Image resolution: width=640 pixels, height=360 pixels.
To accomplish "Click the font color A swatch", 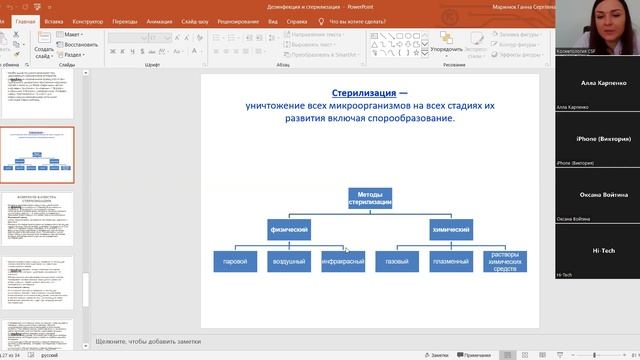I will pos(194,51).
